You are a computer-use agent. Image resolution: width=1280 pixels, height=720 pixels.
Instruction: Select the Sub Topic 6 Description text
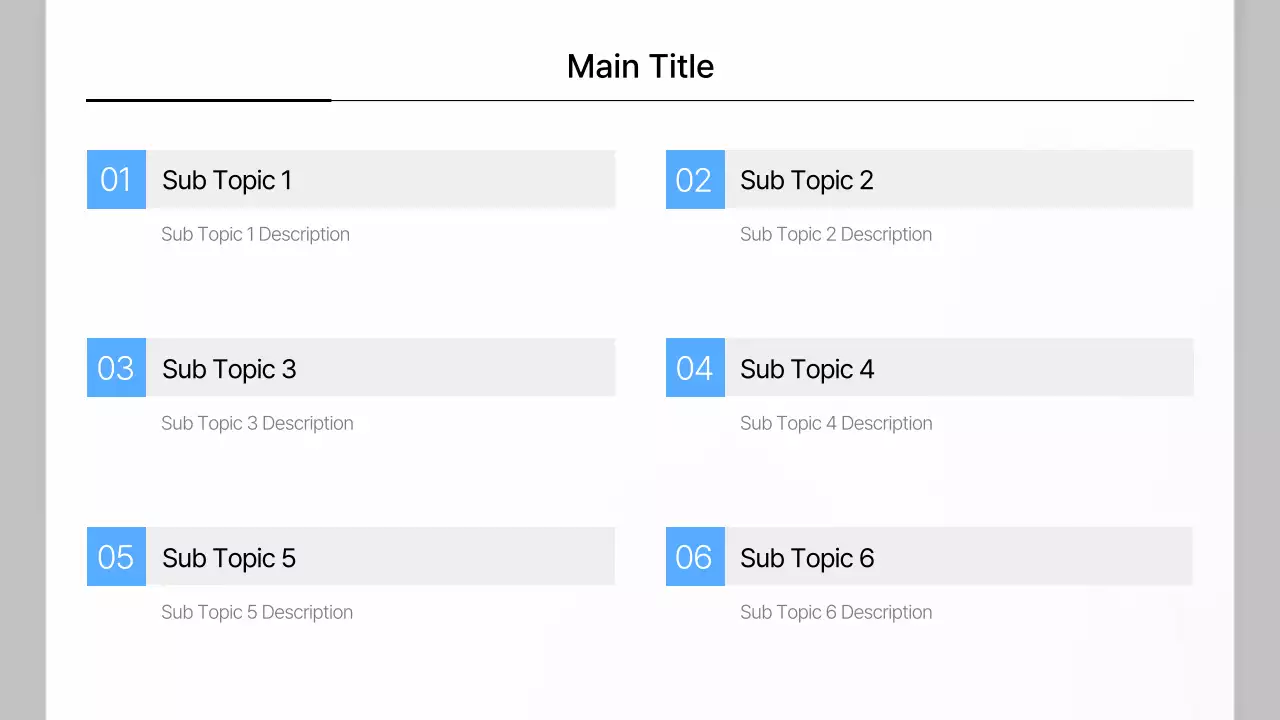click(x=836, y=612)
